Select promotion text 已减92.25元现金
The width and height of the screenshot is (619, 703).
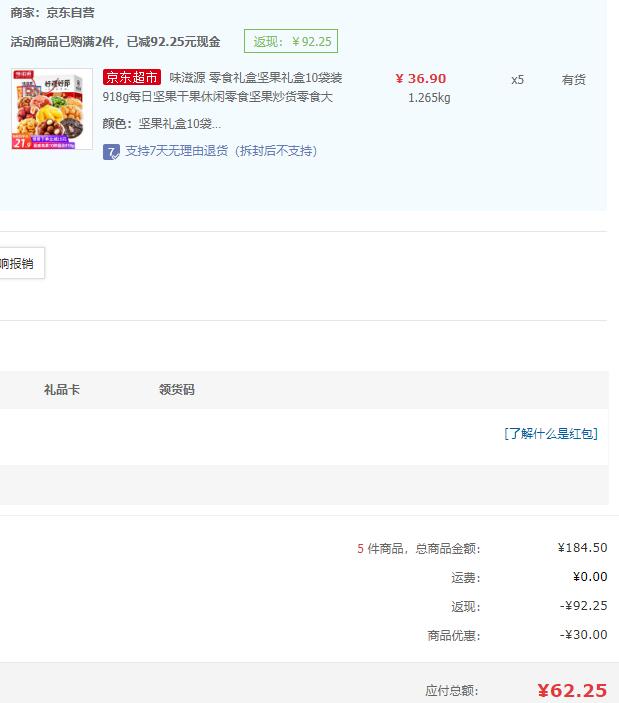tap(173, 42)
